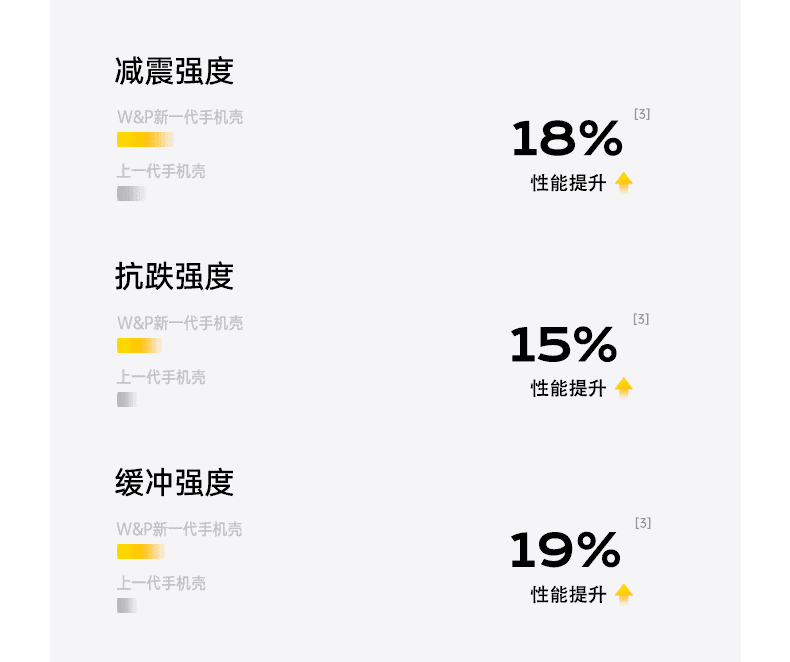The height and width of the screenshot is (662, 790).
Task: Click 上一代手机壳 label under 缓冲强度
Action: click(x=161, y=583)
